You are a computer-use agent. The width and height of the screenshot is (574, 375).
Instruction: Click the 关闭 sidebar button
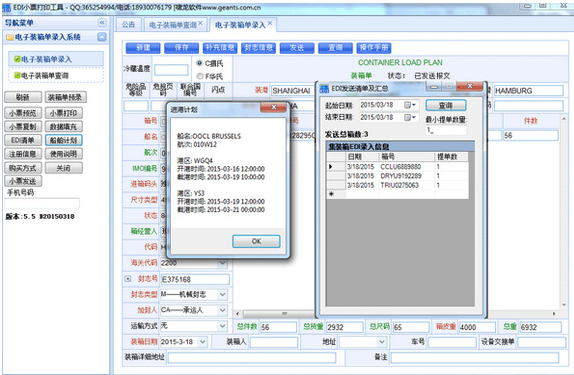point(64,168)
